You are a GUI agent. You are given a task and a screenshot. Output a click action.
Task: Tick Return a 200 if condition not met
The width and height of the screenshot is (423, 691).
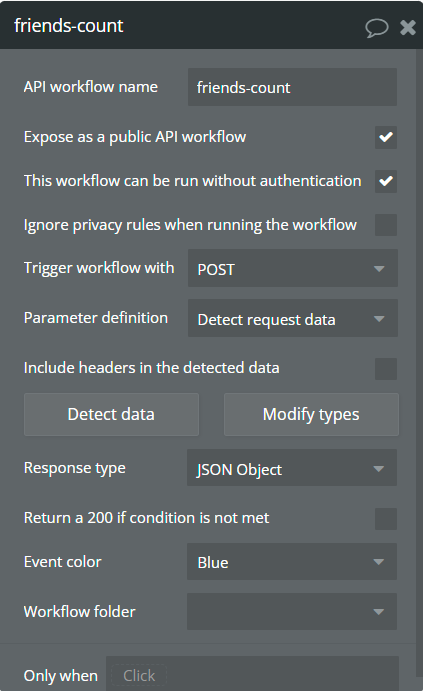(386, 519)
